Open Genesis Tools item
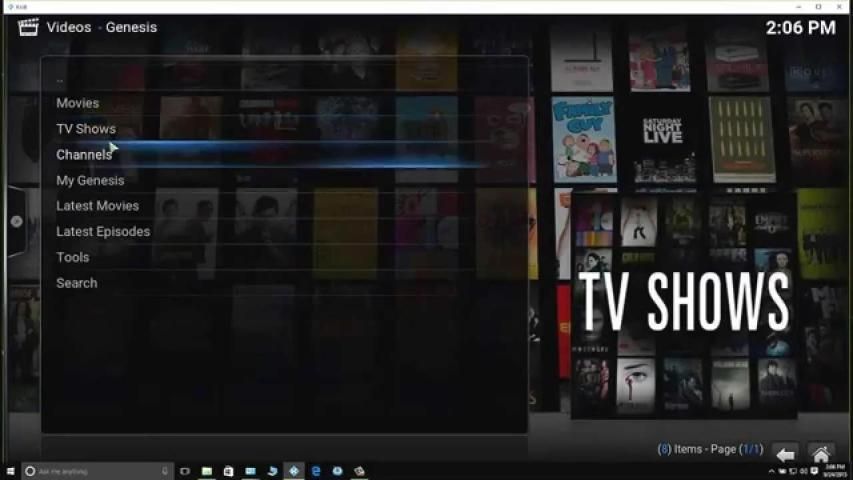The image size is (853, 480). click(73, 257)
